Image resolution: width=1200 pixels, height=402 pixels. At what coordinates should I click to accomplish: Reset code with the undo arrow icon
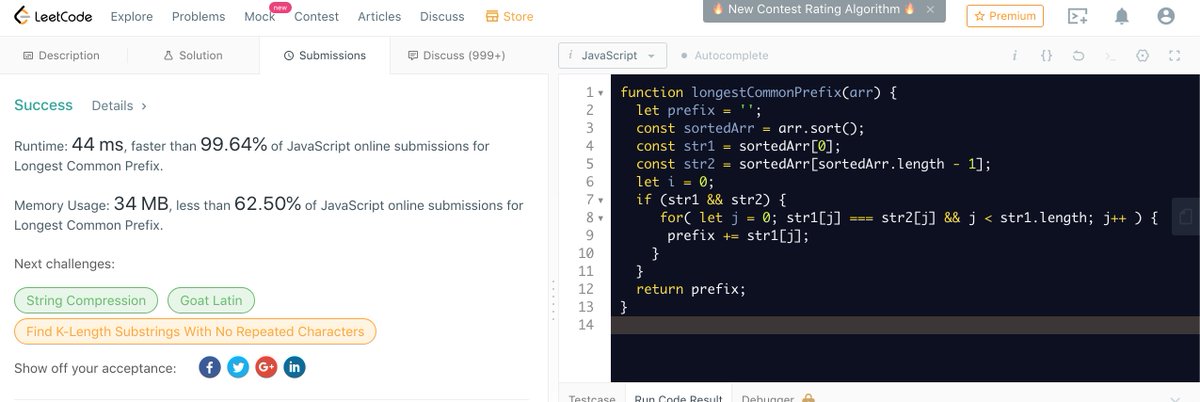pos(1078,56)
